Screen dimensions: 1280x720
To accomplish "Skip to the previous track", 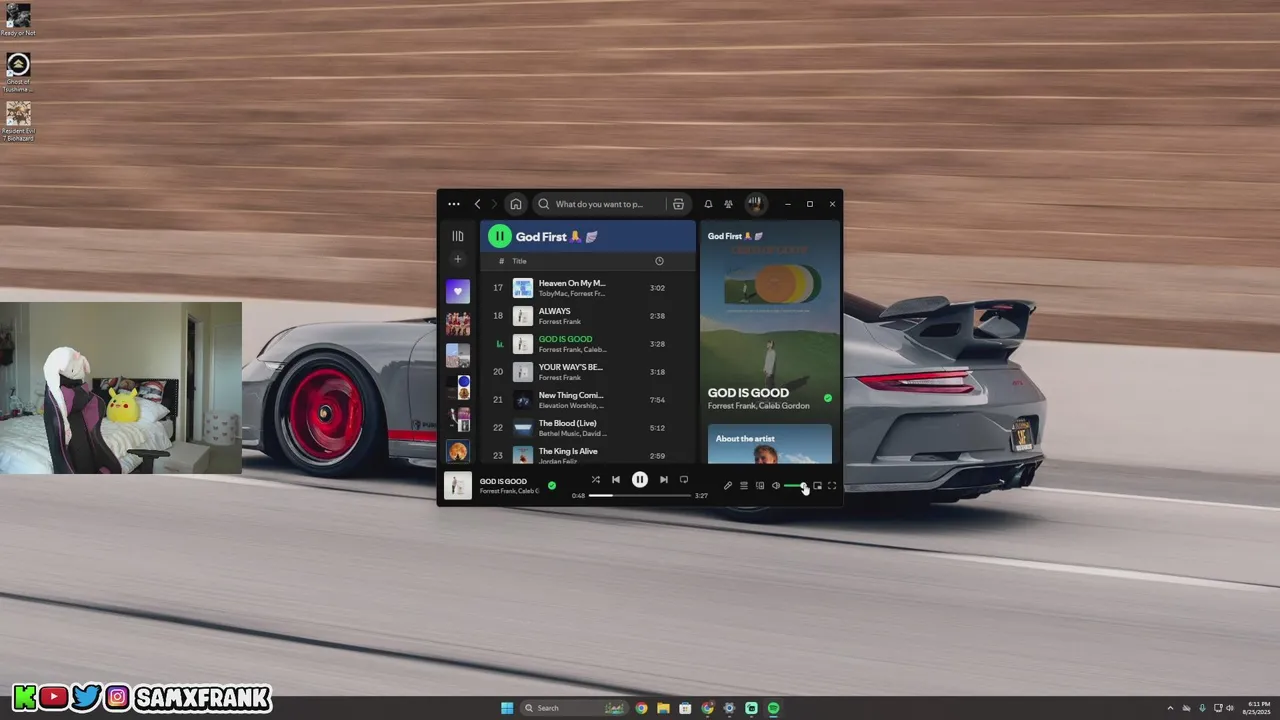I will [x=616, y=480].
